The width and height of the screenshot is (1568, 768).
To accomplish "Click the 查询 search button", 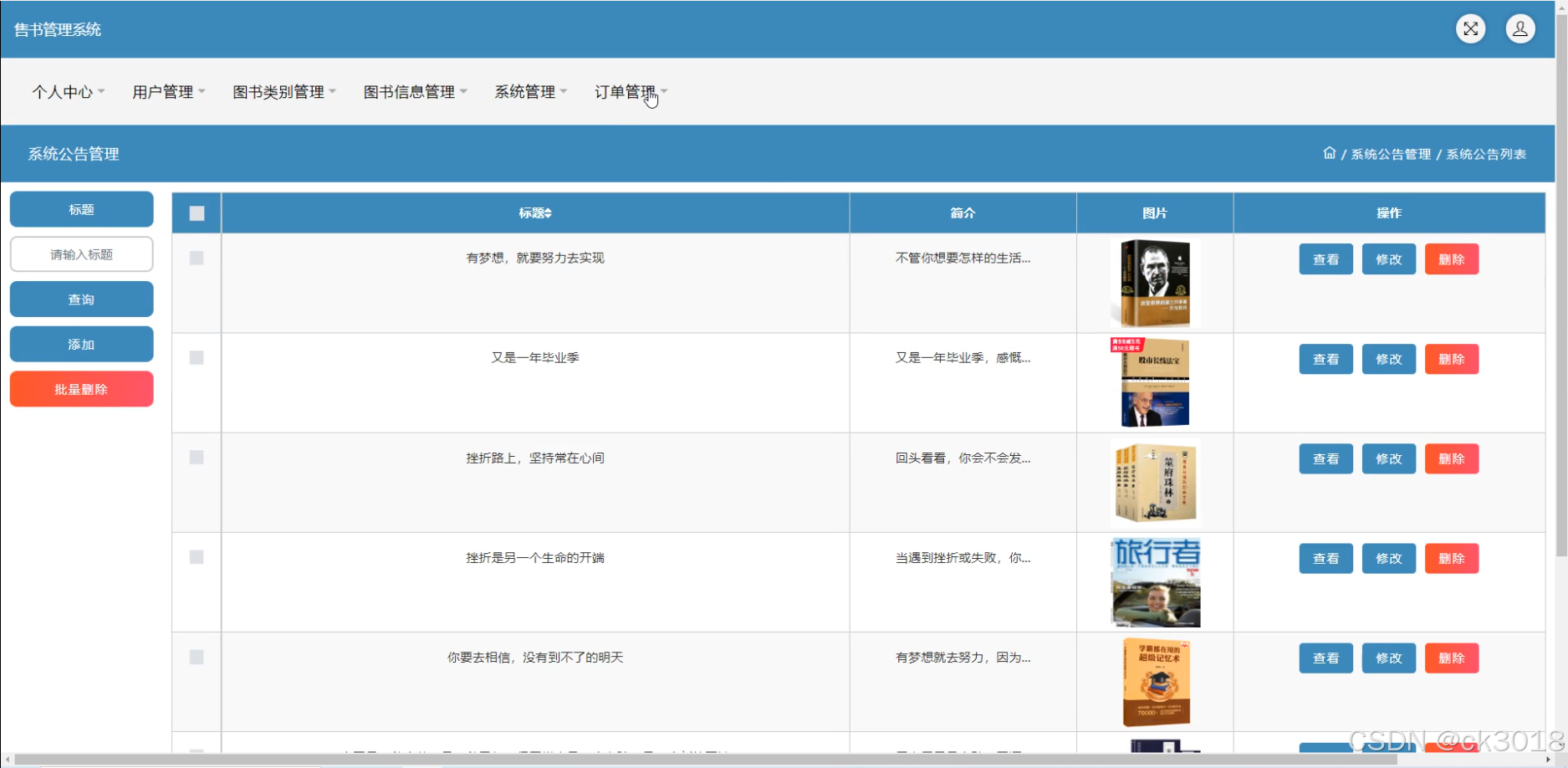I will 81,300.
